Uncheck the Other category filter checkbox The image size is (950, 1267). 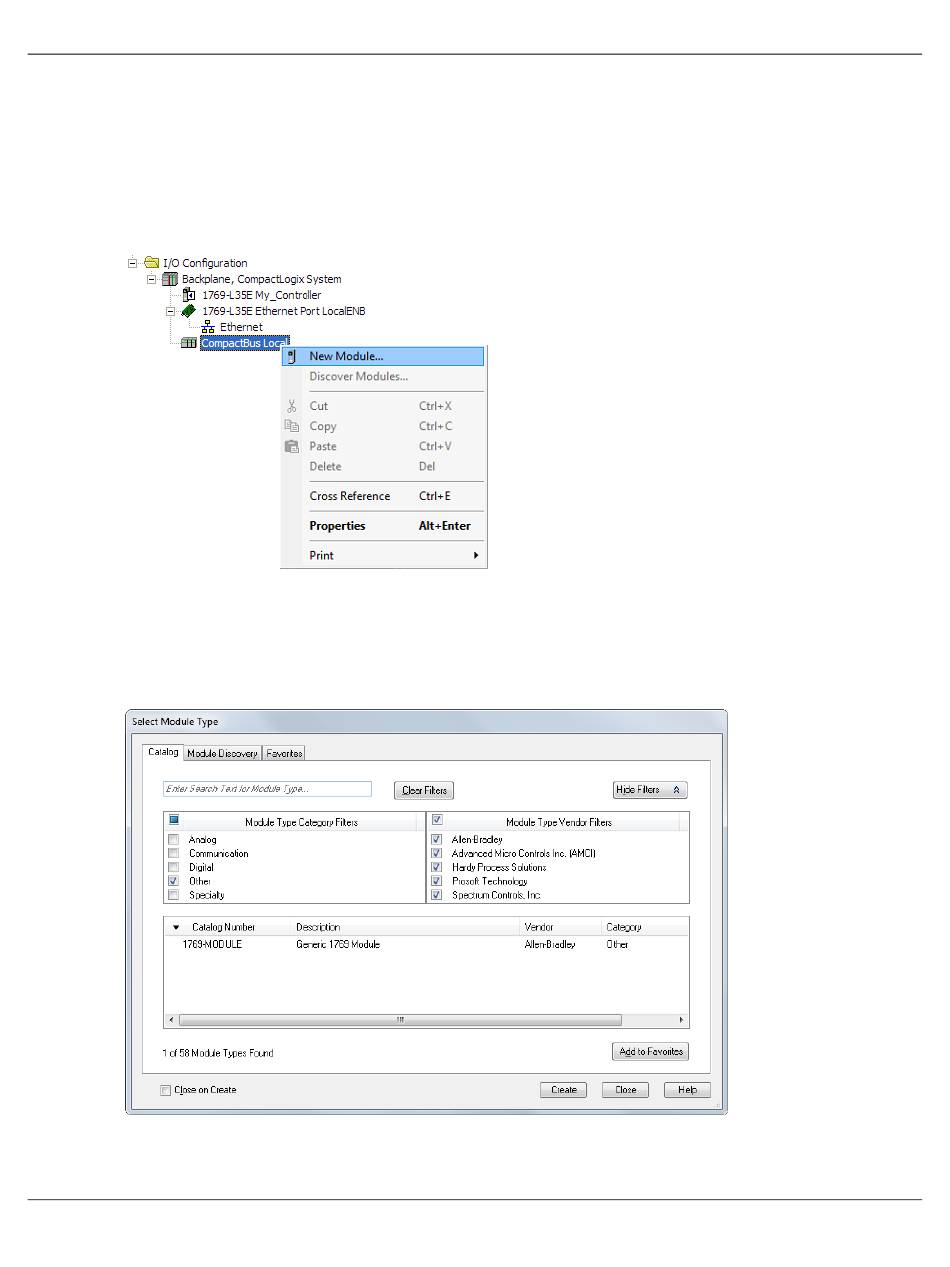coord(174,882)
